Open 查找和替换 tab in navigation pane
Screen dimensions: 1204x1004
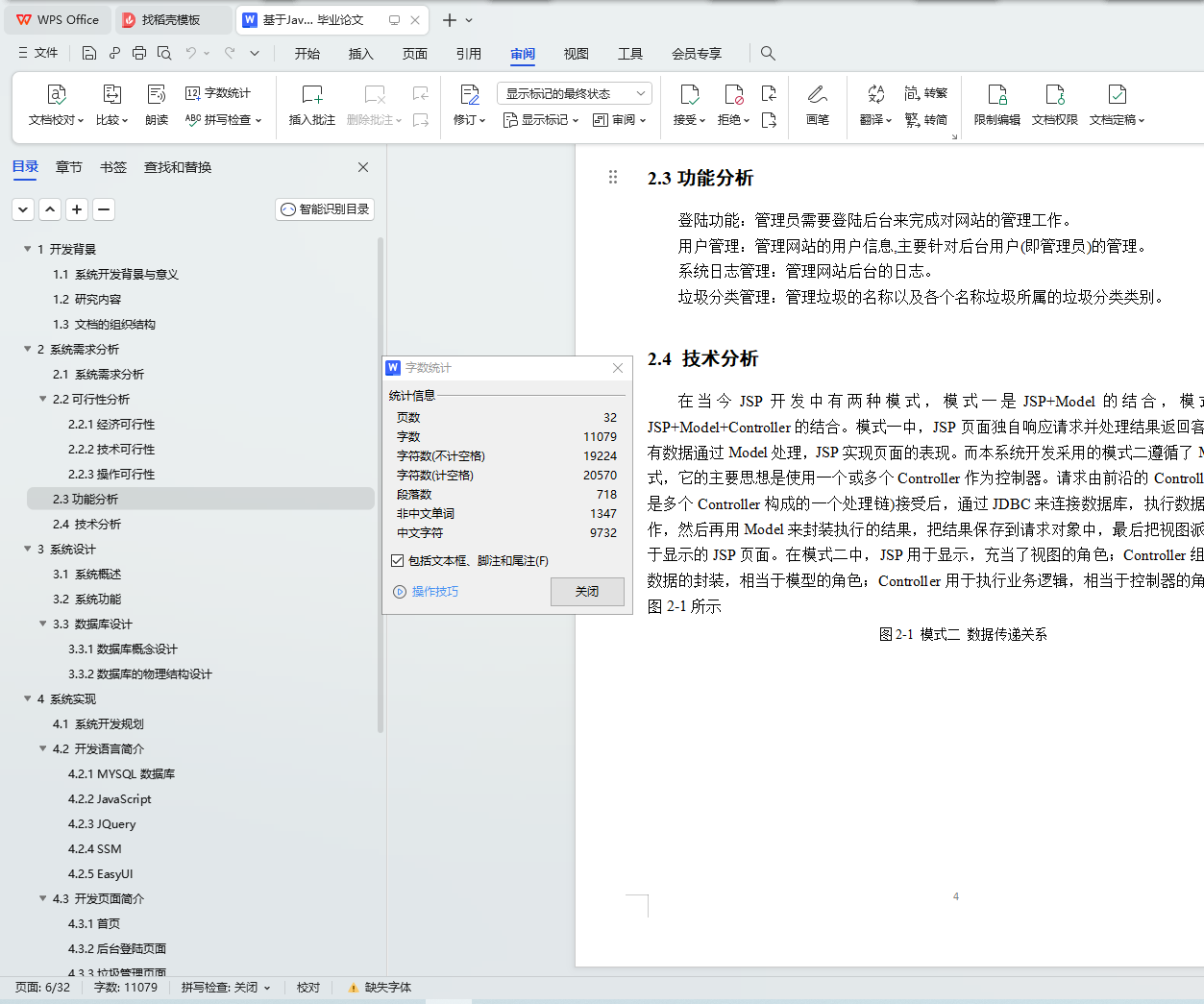(178, 167)
